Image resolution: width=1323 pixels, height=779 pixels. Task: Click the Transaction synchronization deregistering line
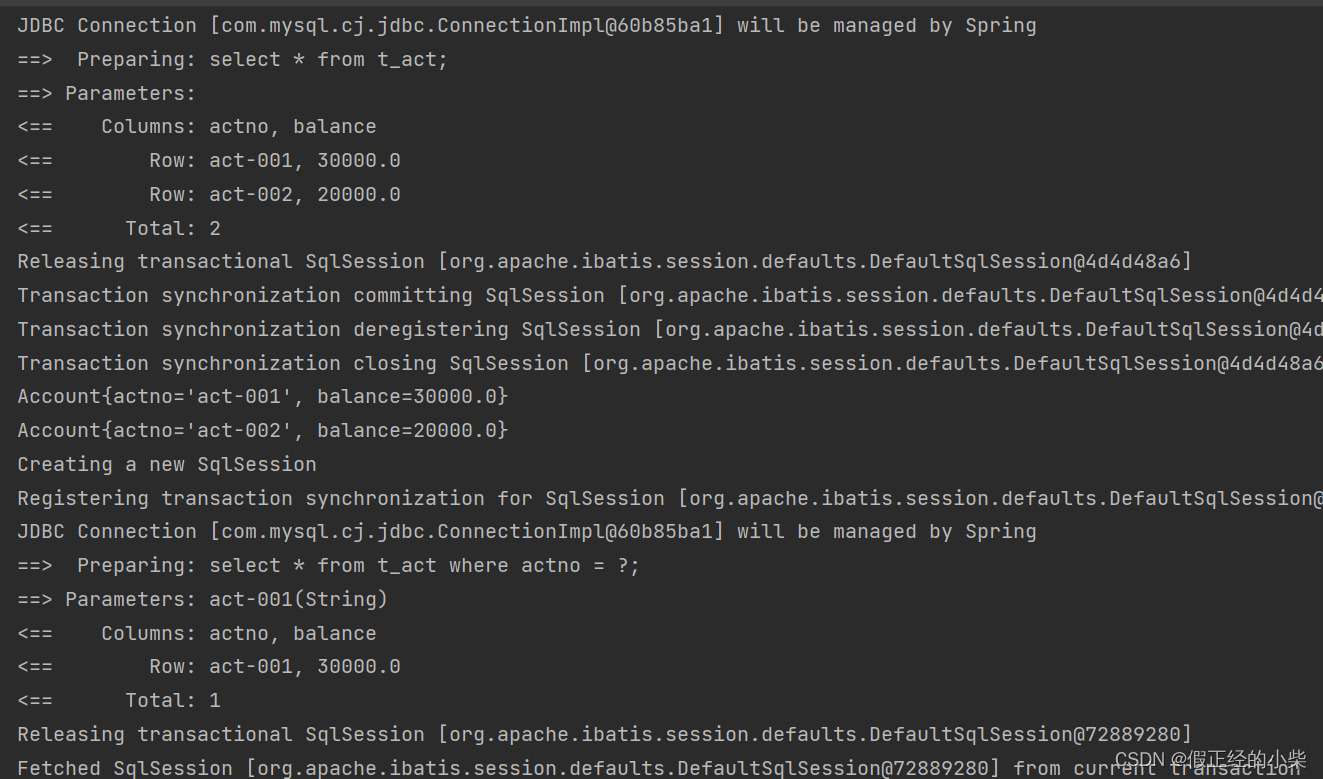(x=670, y=330)
